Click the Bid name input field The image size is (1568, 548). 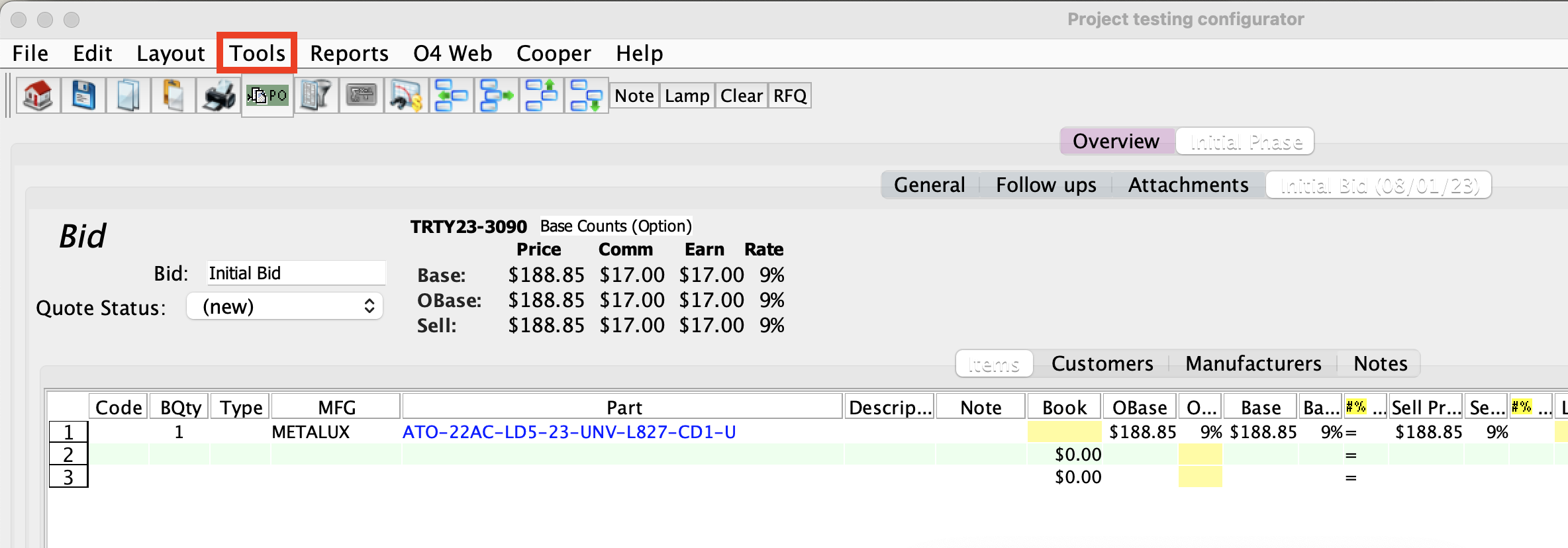(x=296, y=273)
